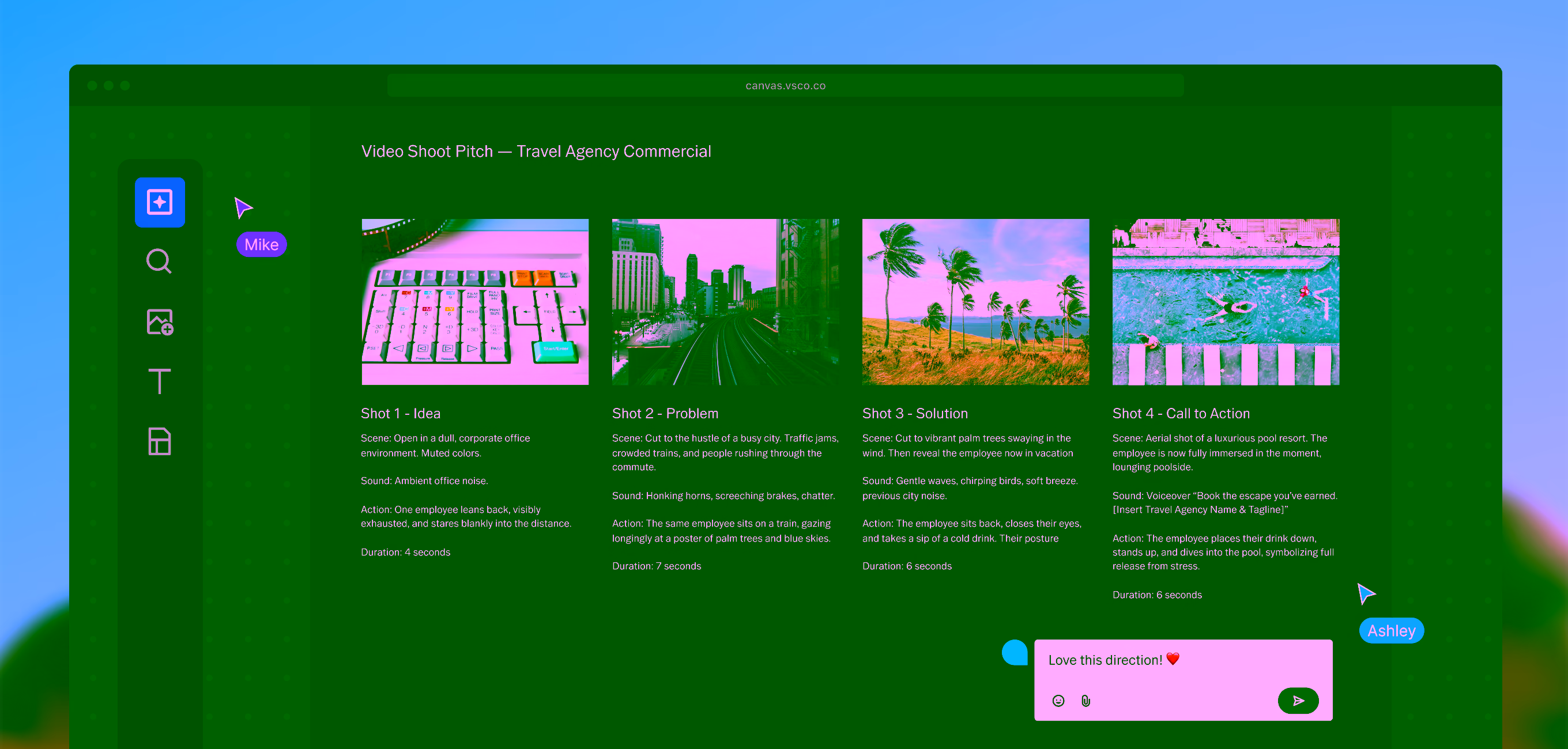Select the keyboard image for Shot 1
1568x749 pixels.
click(475, 302)
